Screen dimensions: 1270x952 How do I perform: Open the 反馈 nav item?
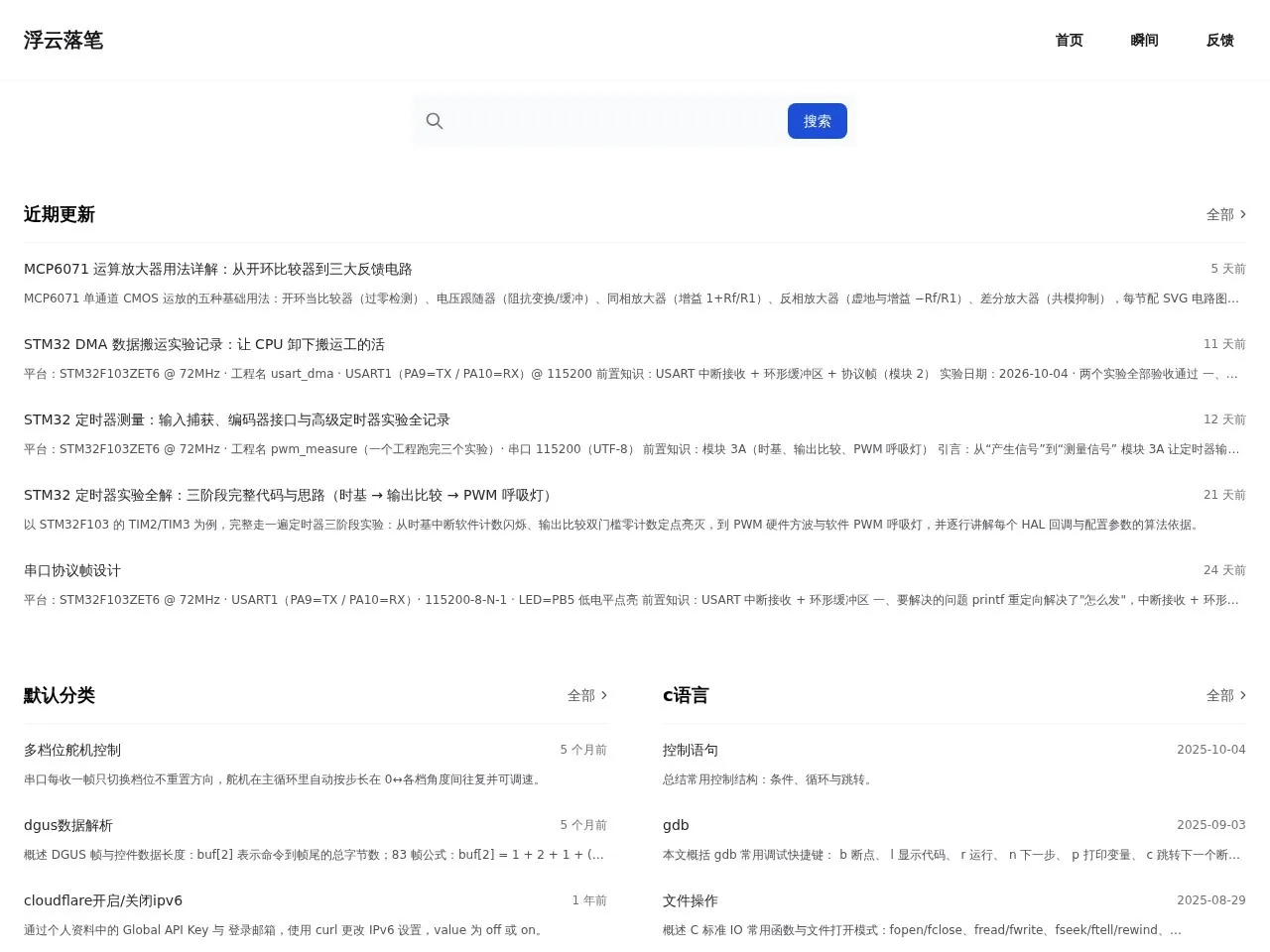click(1219, 40)
